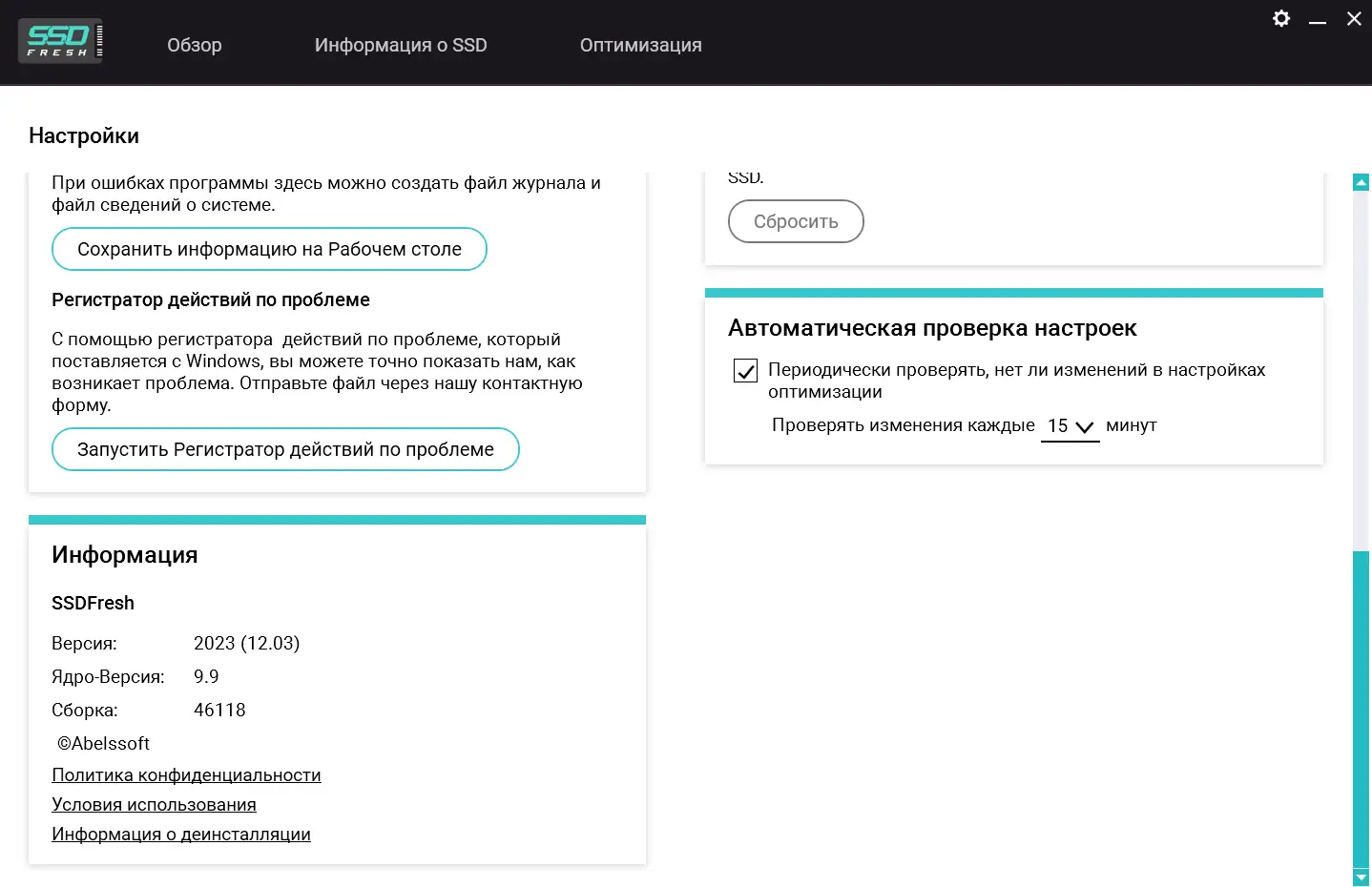The image size is (1372, 887).
Task: Click the chevron next to the 15 value
Action: 1086,428
